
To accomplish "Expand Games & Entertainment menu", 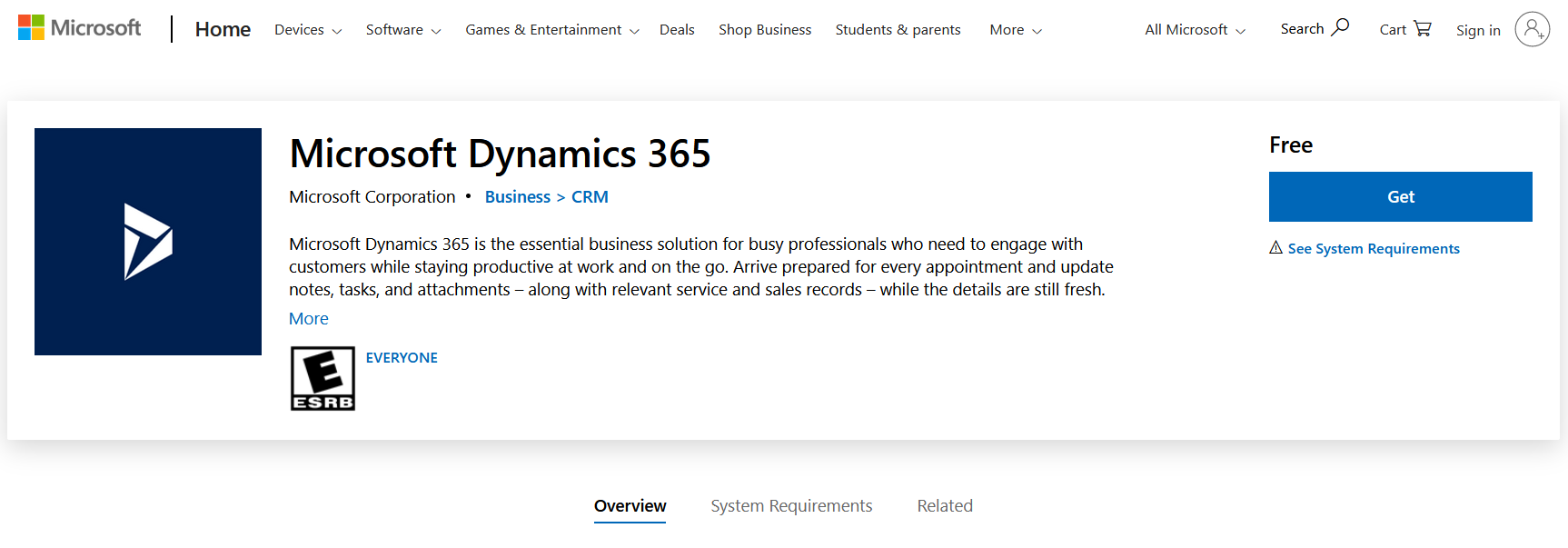I will [552, 30].
